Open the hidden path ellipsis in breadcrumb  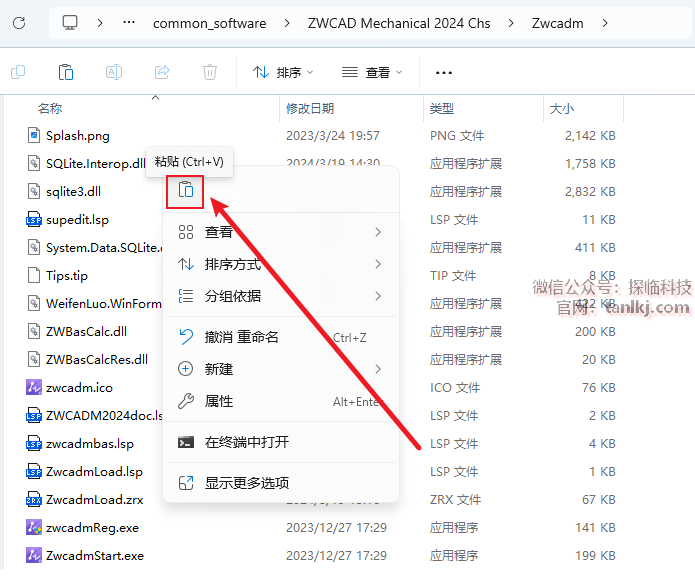coord(129,22)
